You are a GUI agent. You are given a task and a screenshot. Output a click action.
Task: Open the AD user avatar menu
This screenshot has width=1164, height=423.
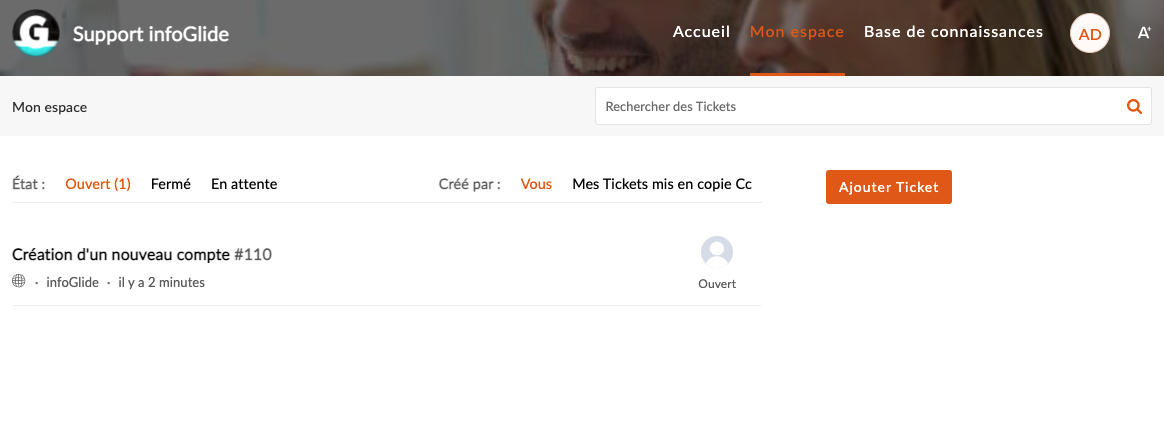pyautogui.click(x=1089, y=34)
